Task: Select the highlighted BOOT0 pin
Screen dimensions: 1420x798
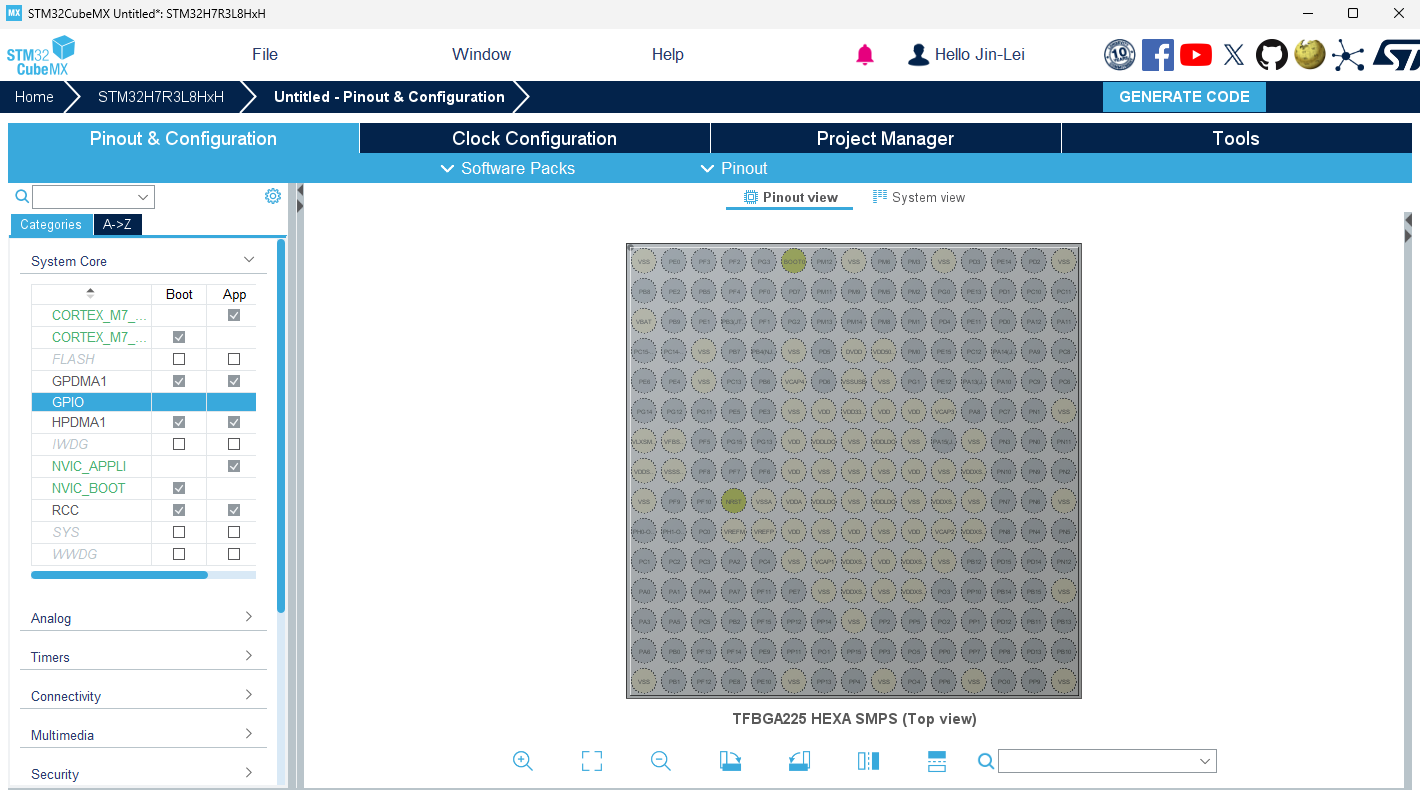Action: (x=793, y=261)
